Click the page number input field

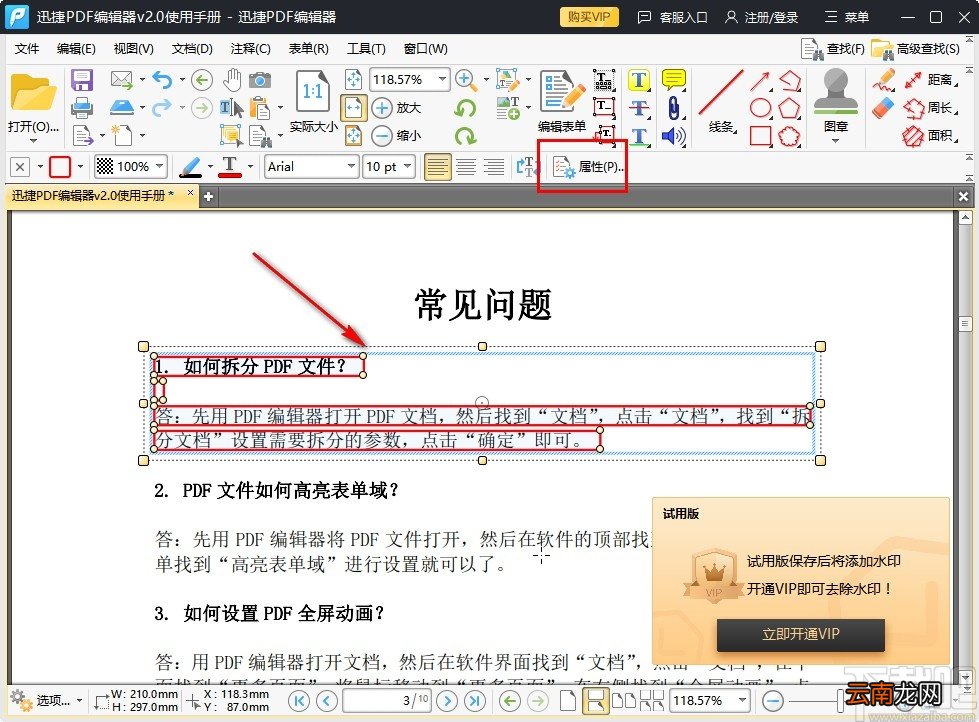[x=386, y=701]
